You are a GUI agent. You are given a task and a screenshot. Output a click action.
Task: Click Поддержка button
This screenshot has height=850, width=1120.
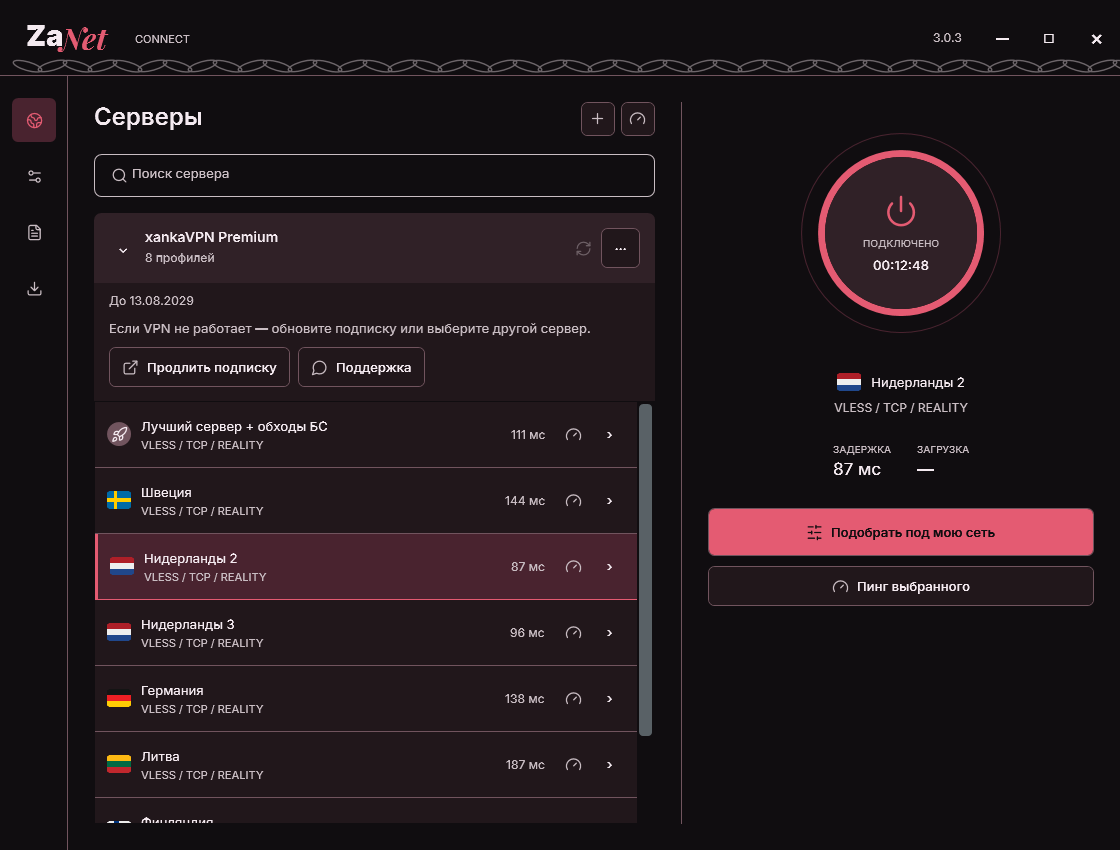pyautogui.click(x=361, y=367)
